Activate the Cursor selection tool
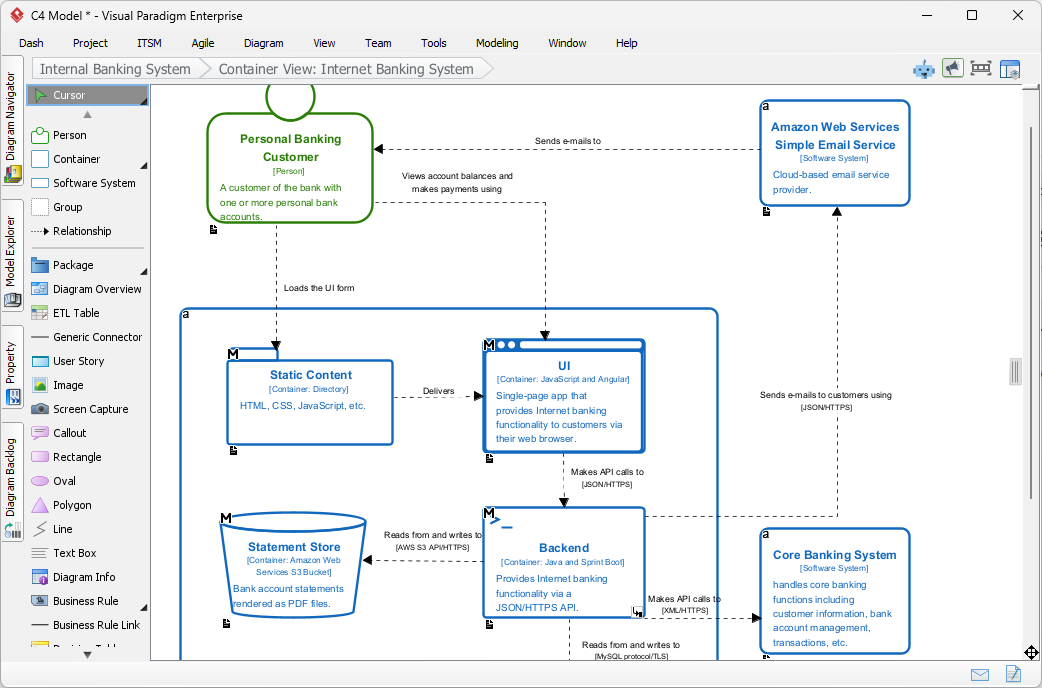This screenshot has height=688, width=1042. click(69, 95)
